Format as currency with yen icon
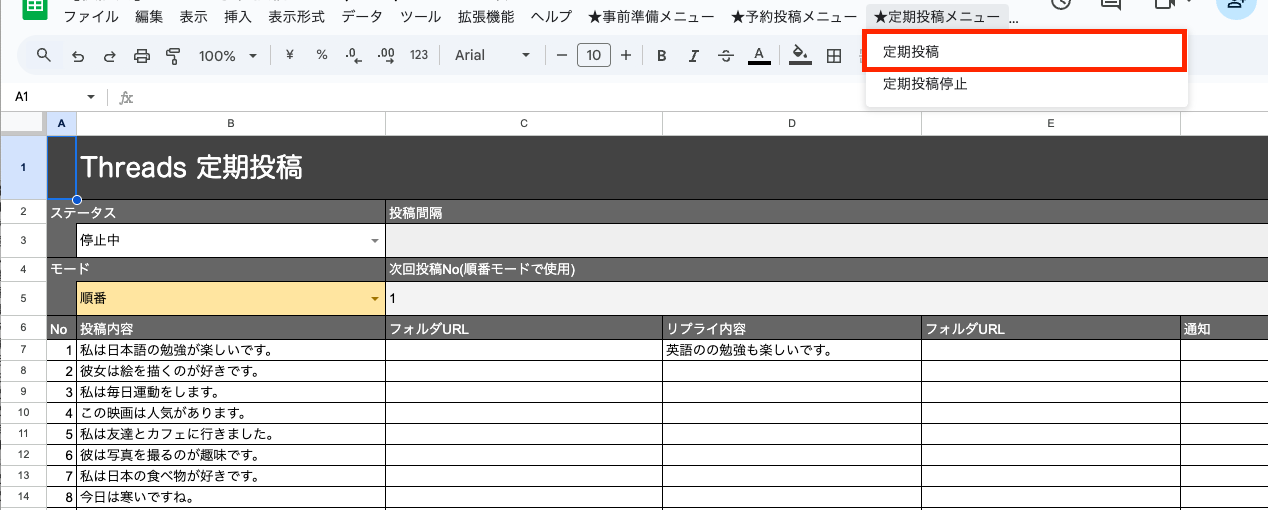 pos(290,55)
